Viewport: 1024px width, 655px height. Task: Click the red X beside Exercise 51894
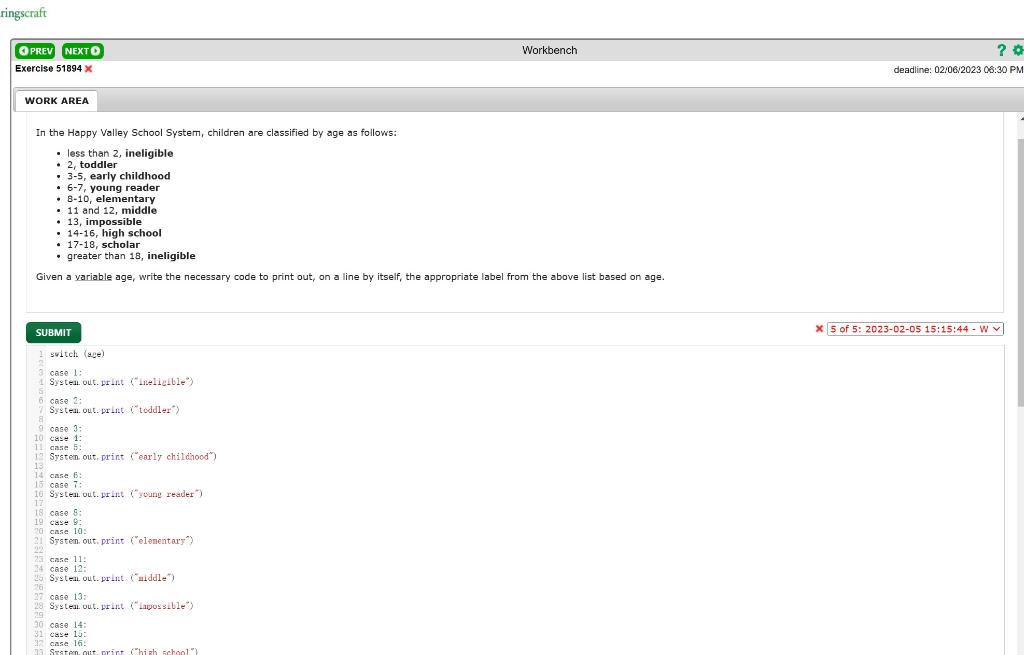click(89, 69)
